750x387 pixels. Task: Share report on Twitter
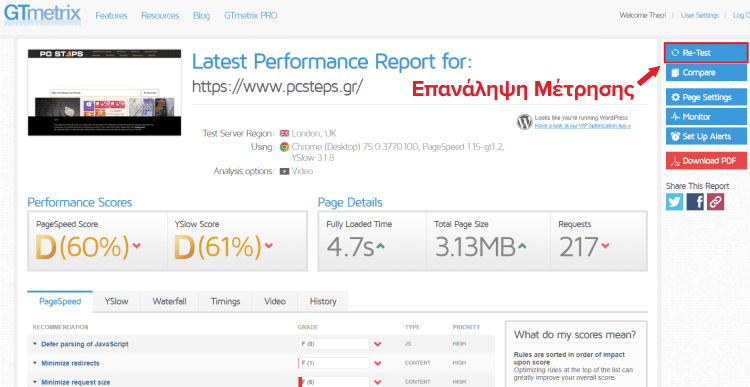[674, 202]
